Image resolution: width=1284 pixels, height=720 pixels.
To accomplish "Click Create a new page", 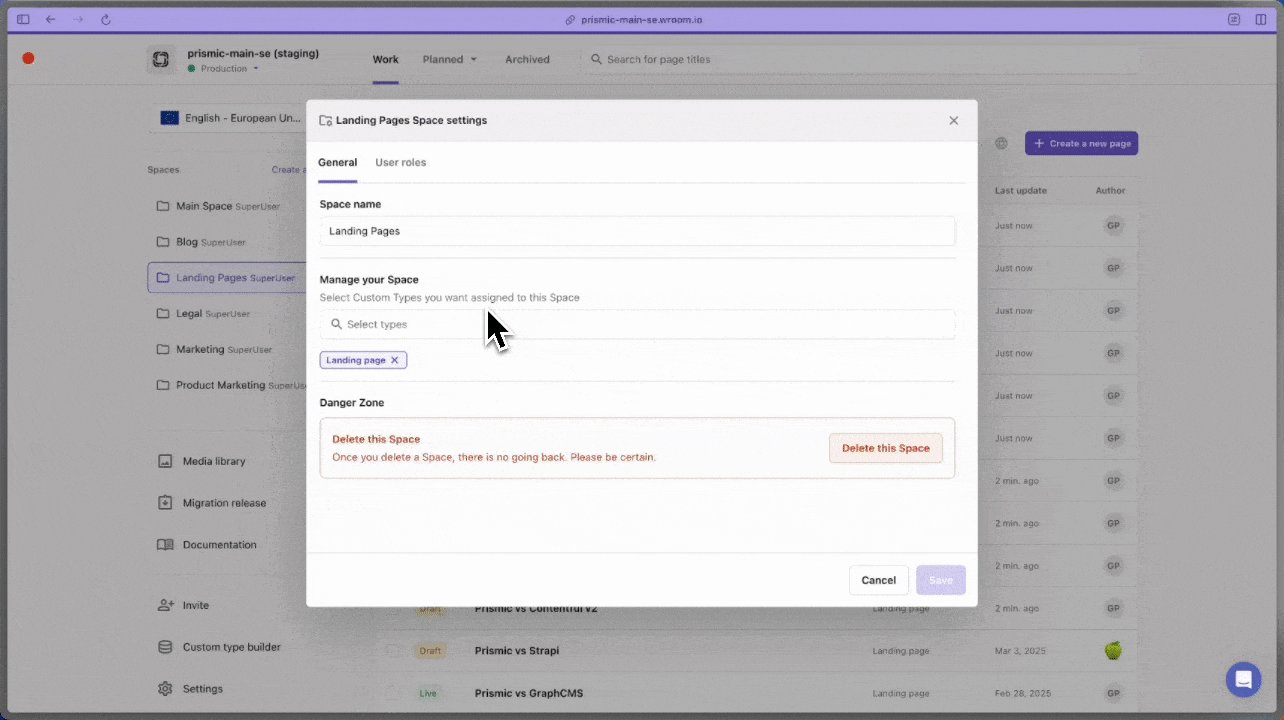I will [1081, 144].
